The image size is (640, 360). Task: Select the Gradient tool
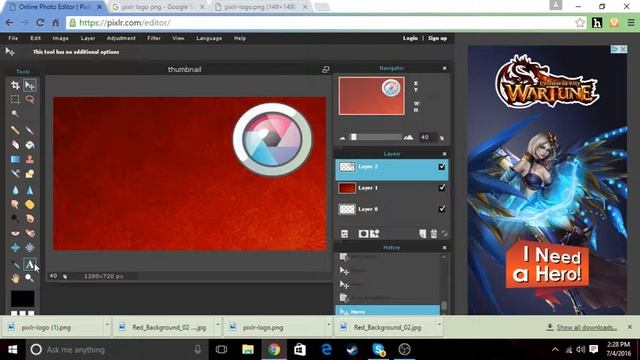coord(15,159)
